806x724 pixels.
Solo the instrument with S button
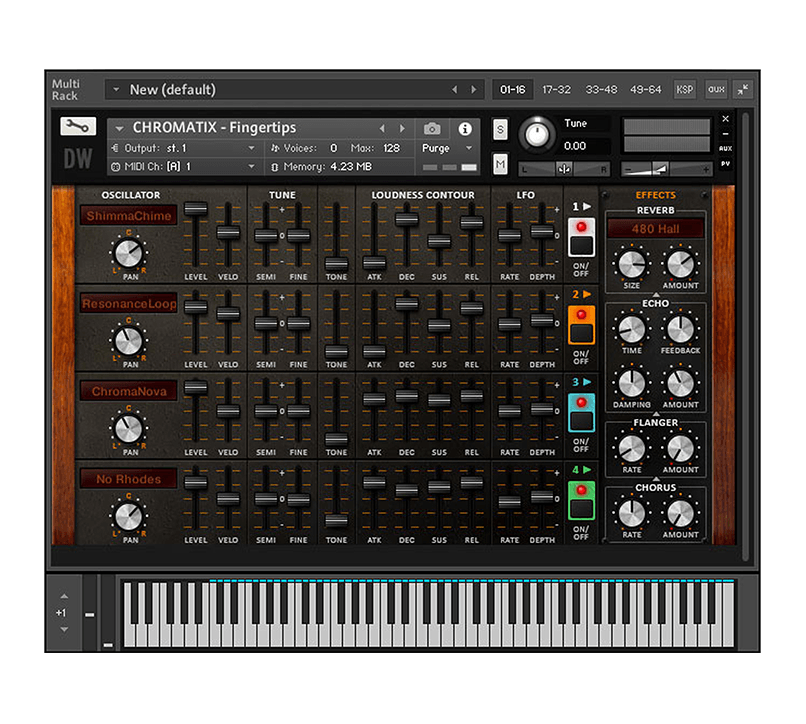(500, 129)
